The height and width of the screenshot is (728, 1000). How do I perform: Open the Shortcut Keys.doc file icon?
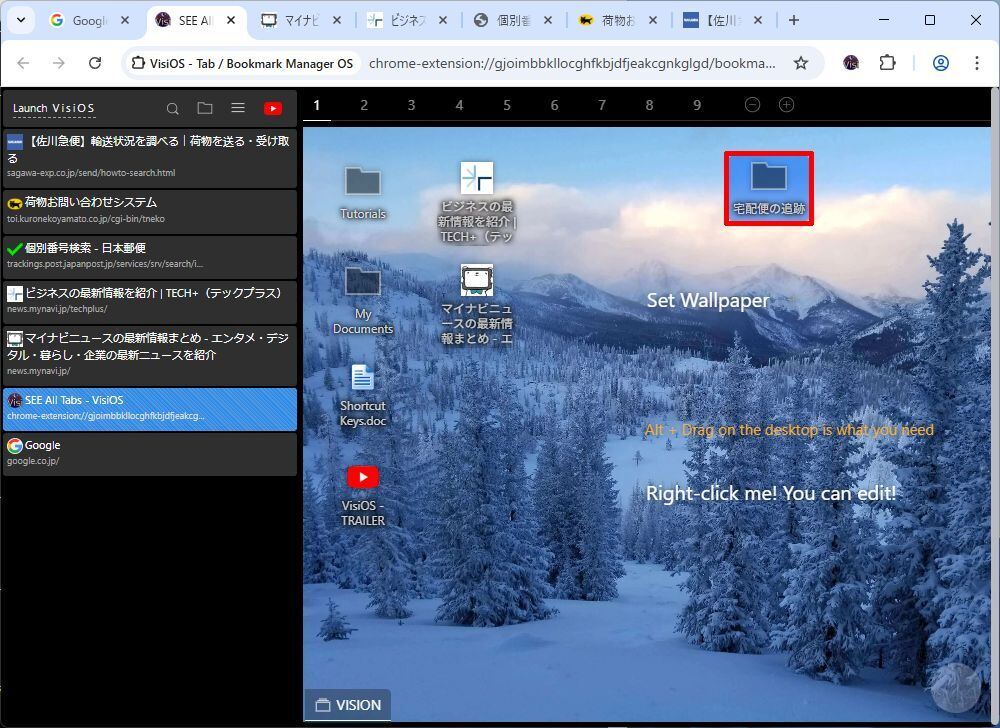[363, 396]
